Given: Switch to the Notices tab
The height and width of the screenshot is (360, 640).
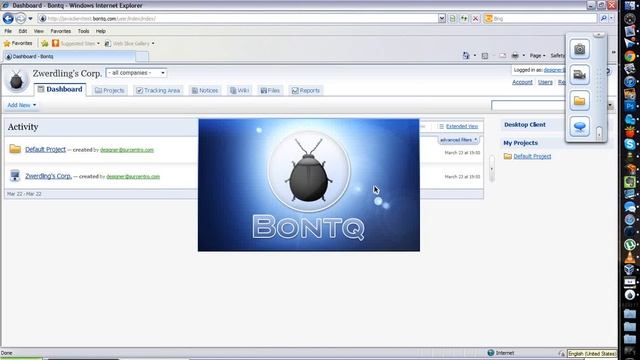Looking at the screenshot, I should 205,91.
